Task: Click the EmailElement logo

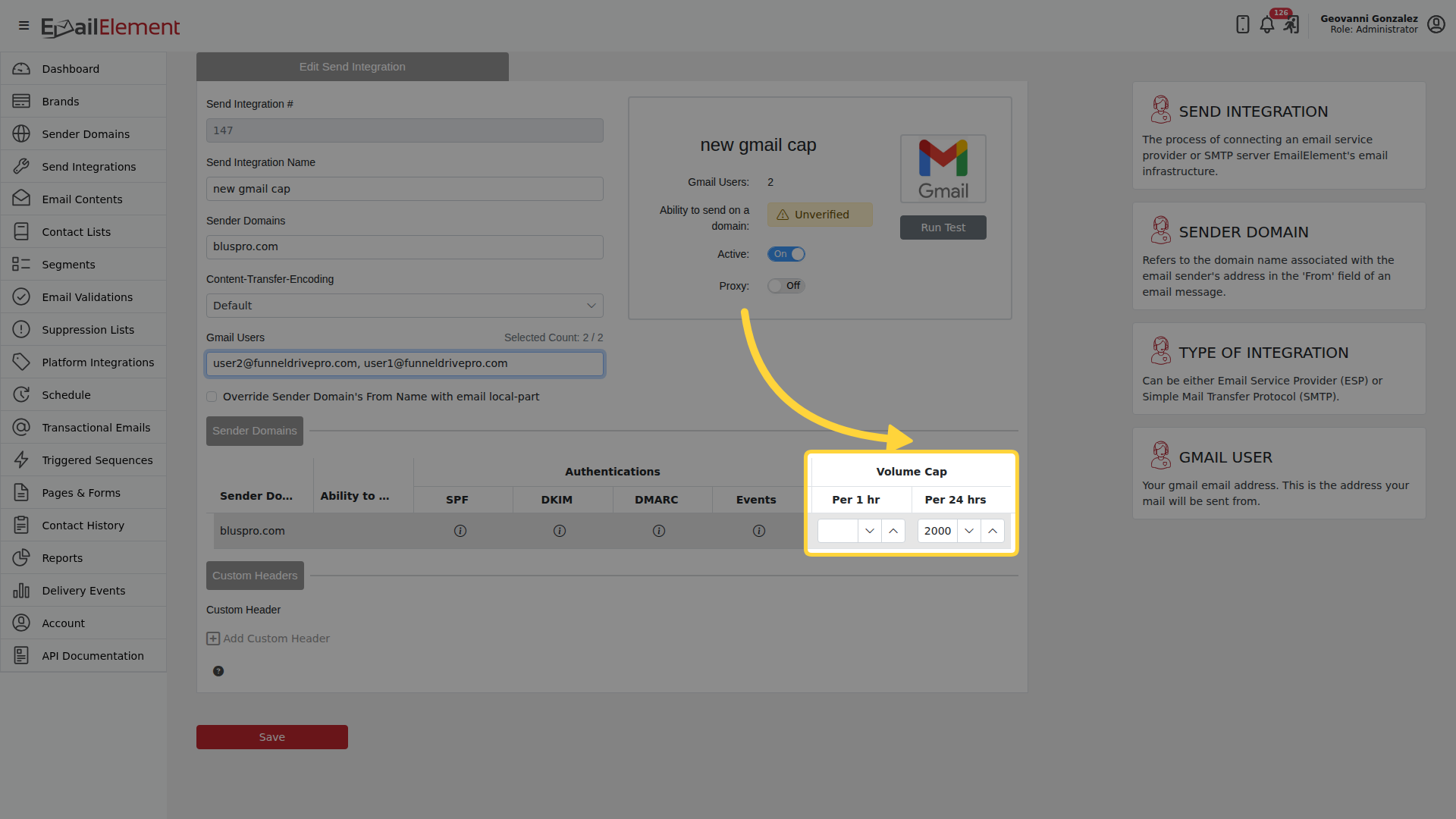Action: 111,27
